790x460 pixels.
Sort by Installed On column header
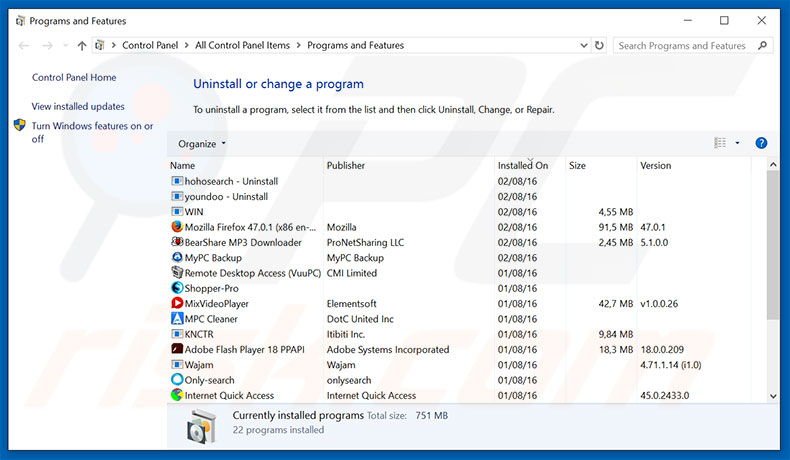point(523,165)
